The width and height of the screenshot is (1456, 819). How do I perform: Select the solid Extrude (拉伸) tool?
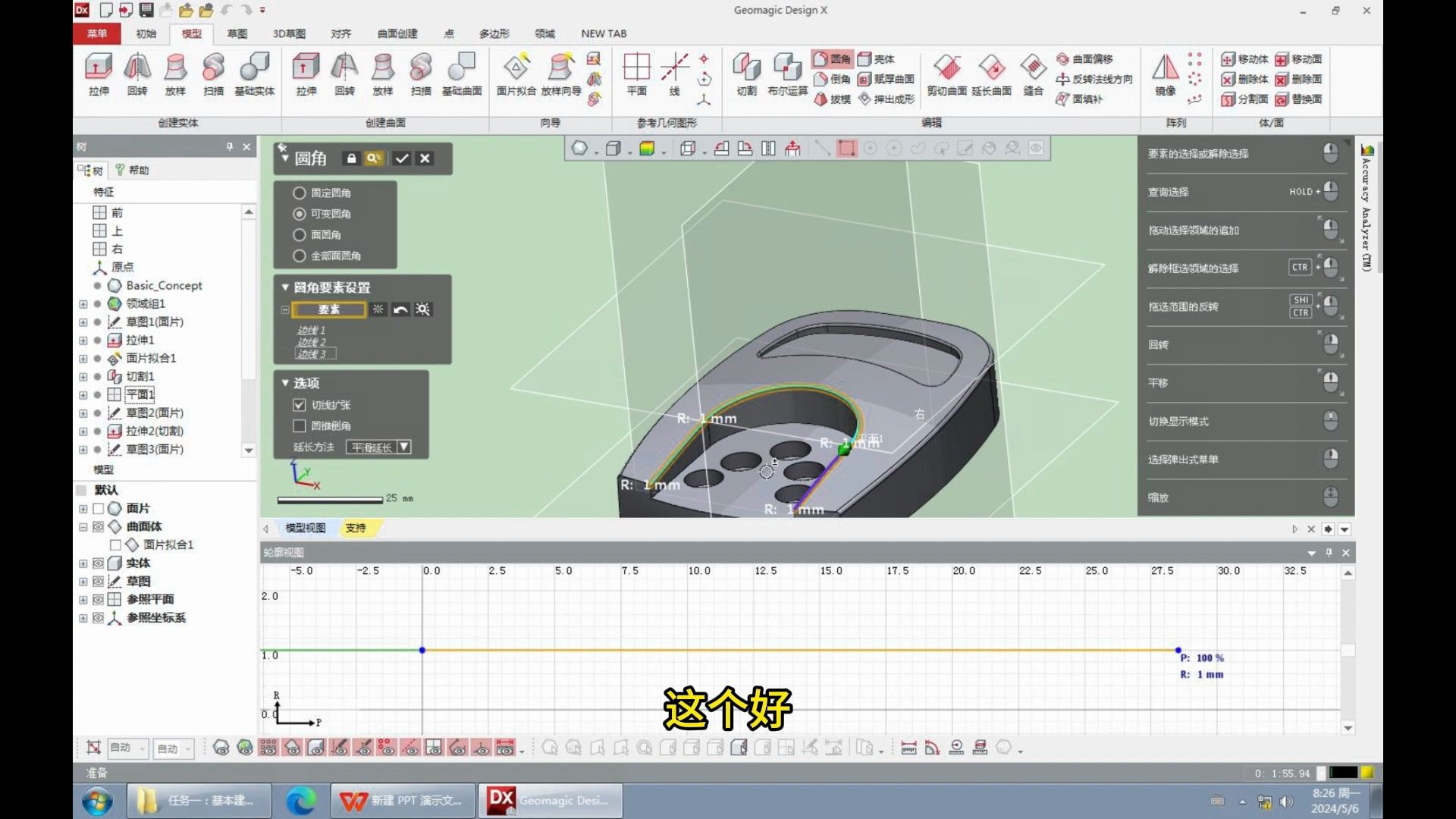tap(99, 74)
